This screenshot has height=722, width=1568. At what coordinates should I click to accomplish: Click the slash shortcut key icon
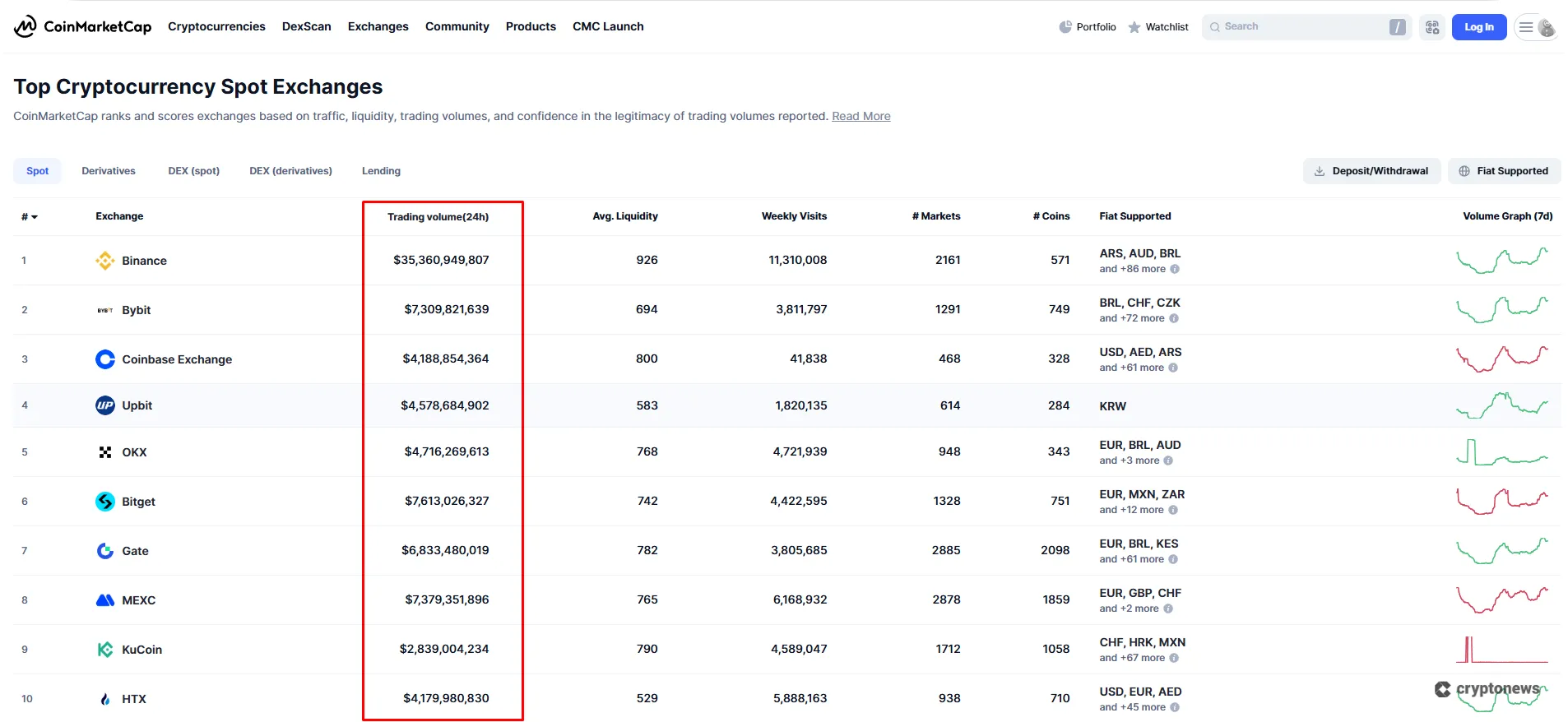pos(1397,27)
